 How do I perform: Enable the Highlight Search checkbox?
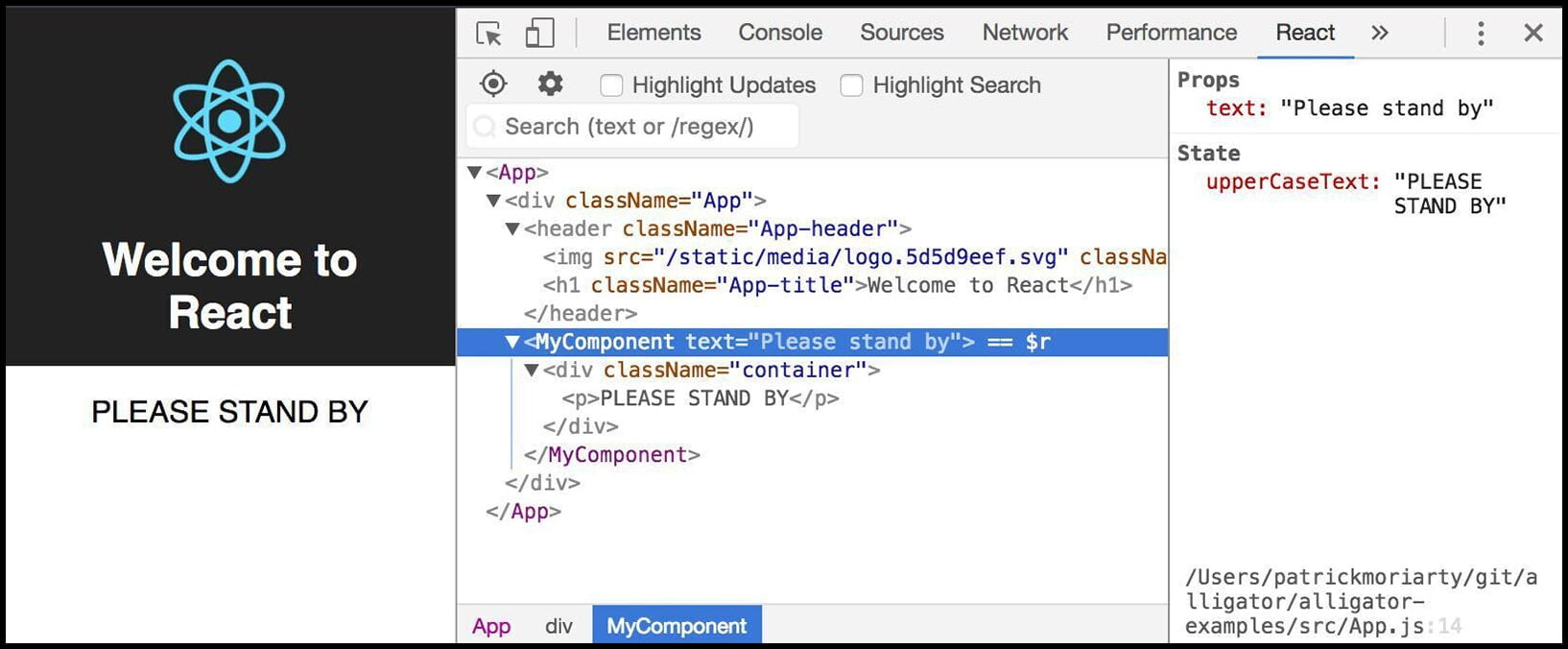pos(851,85)
